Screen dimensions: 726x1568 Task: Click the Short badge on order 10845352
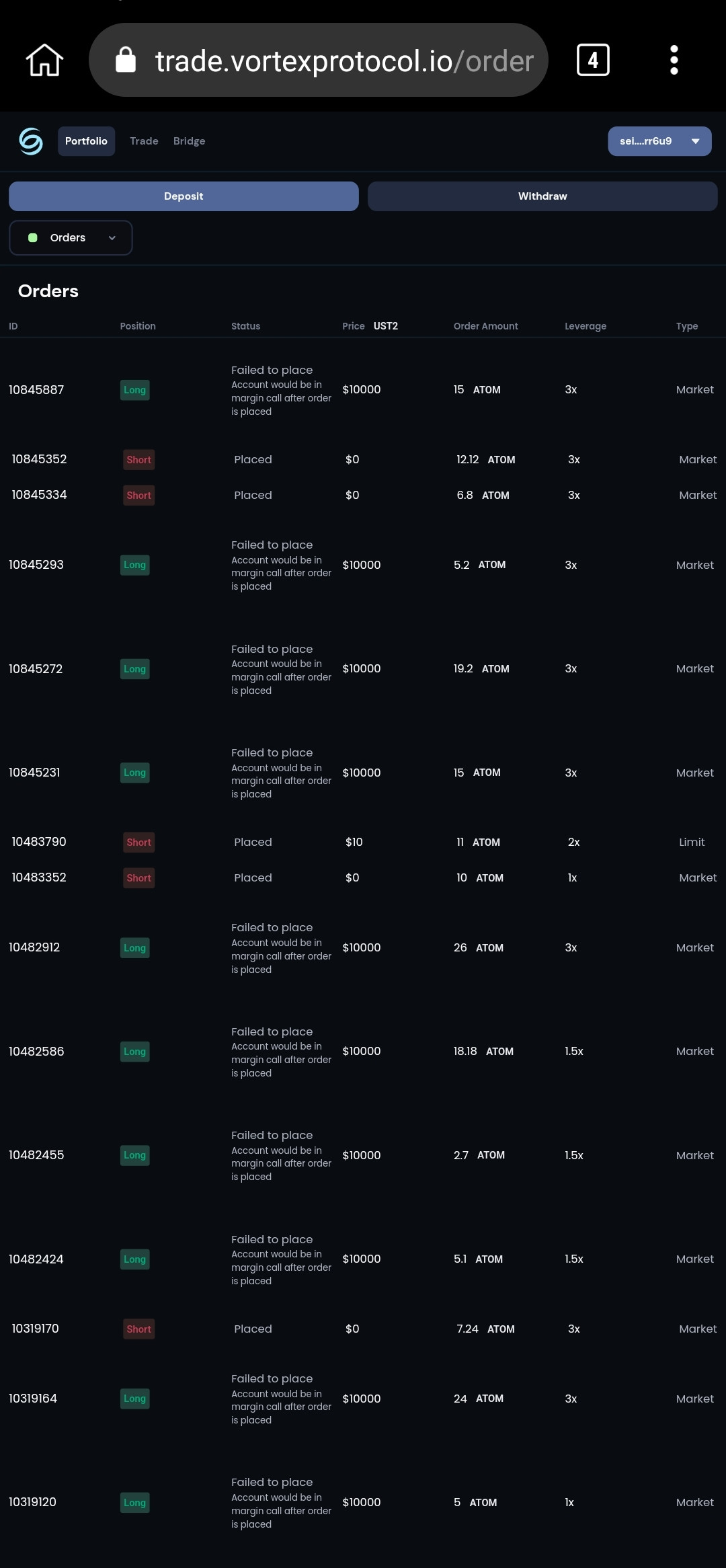tap(138, 460)
